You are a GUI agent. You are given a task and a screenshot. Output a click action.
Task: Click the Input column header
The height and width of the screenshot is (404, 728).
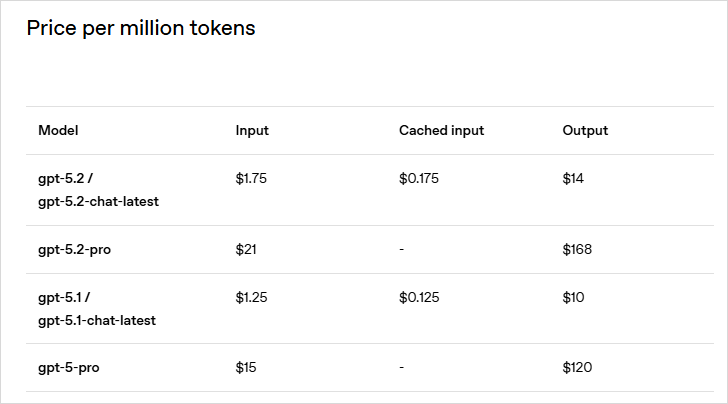tap(252, 131)
